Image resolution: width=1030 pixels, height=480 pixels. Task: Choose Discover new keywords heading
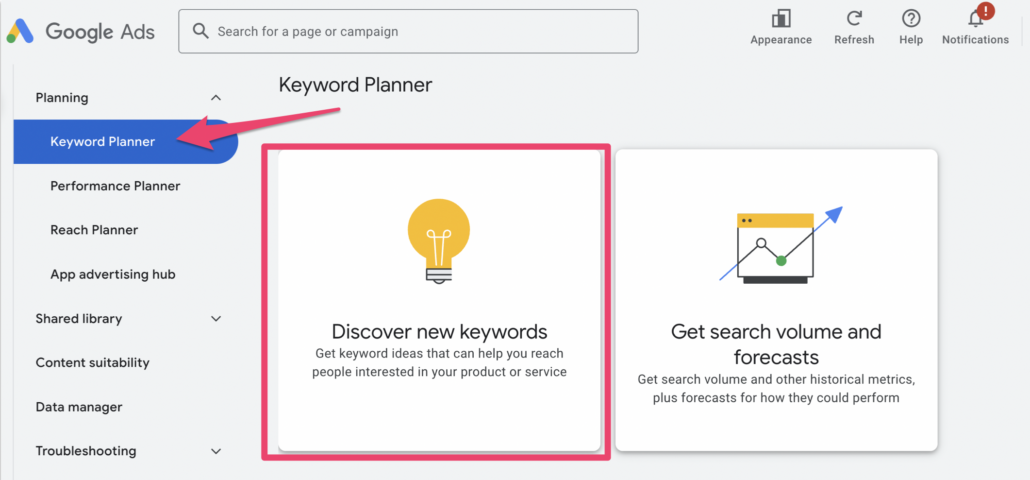439,331
